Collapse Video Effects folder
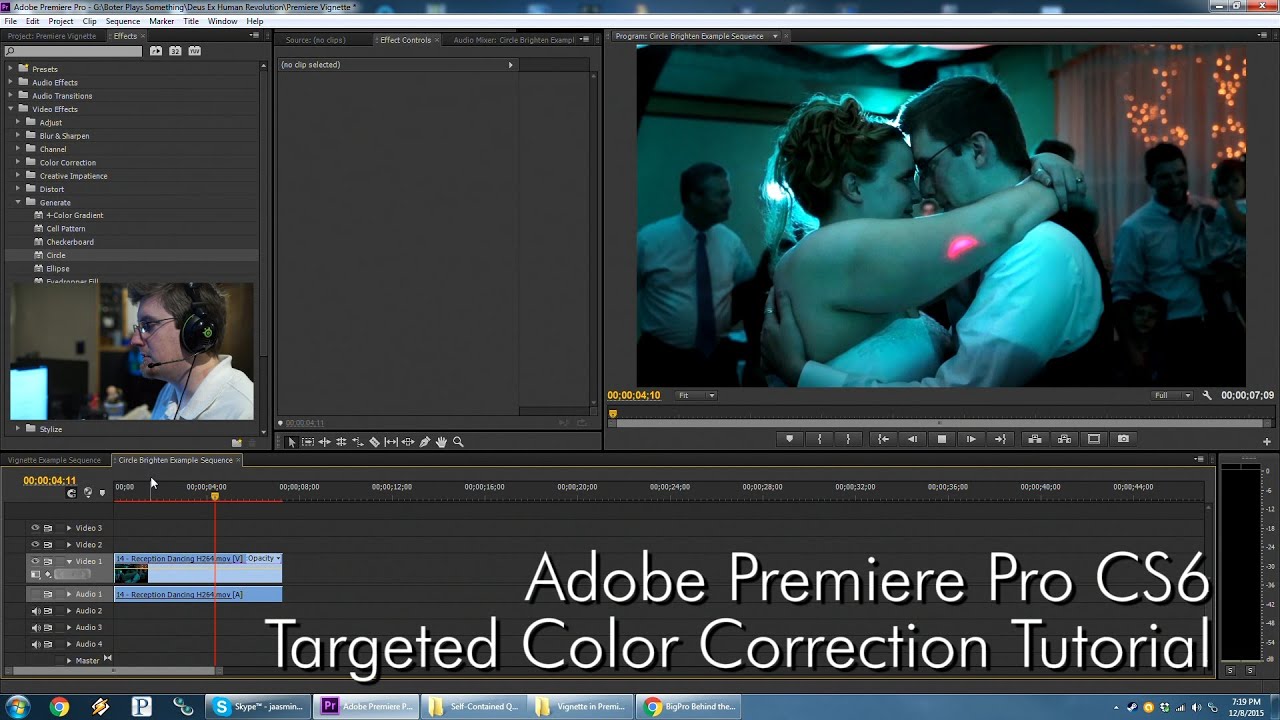1280x720 pixels. pos(11,109)
